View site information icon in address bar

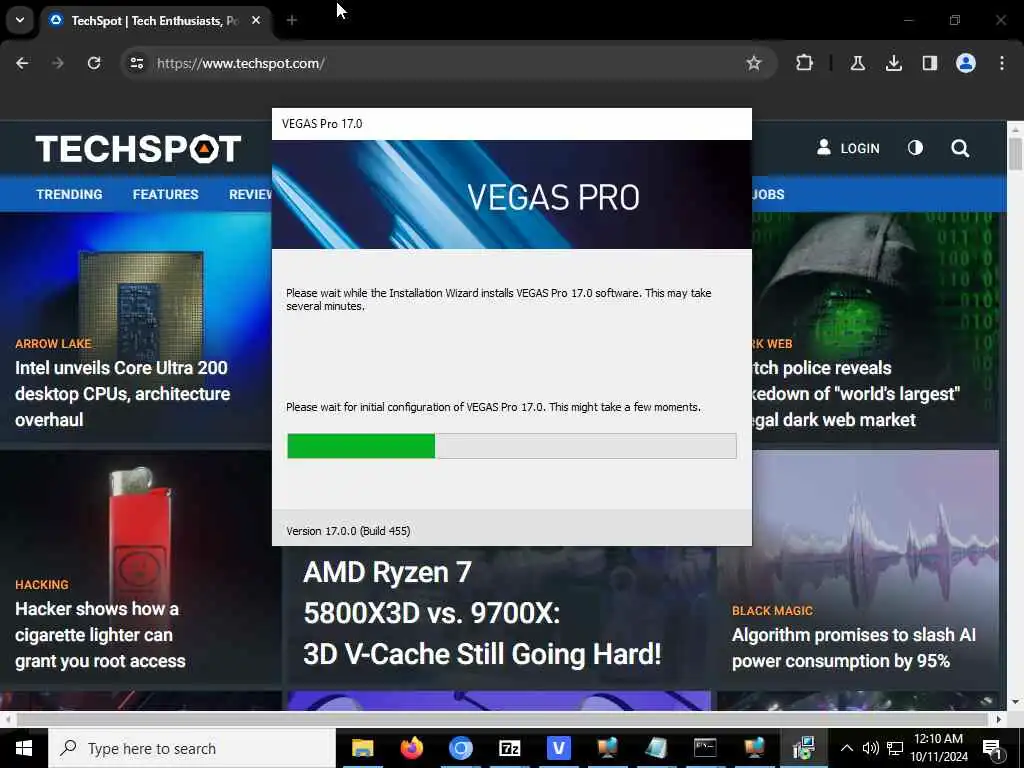coord(136,63)
